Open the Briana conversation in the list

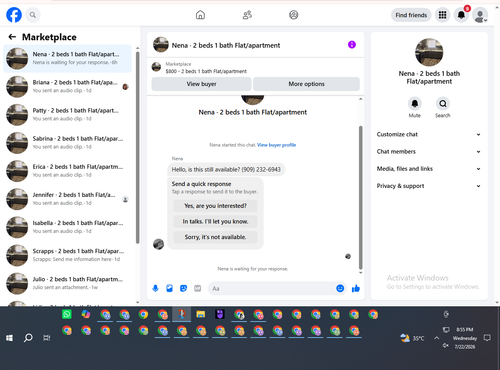[67, 86]
